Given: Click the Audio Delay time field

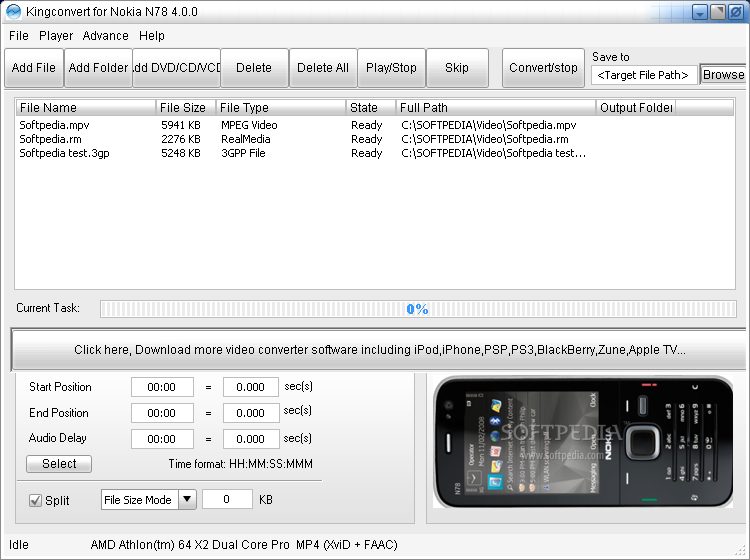Looking at the screenshot, I should pos(162,439).
